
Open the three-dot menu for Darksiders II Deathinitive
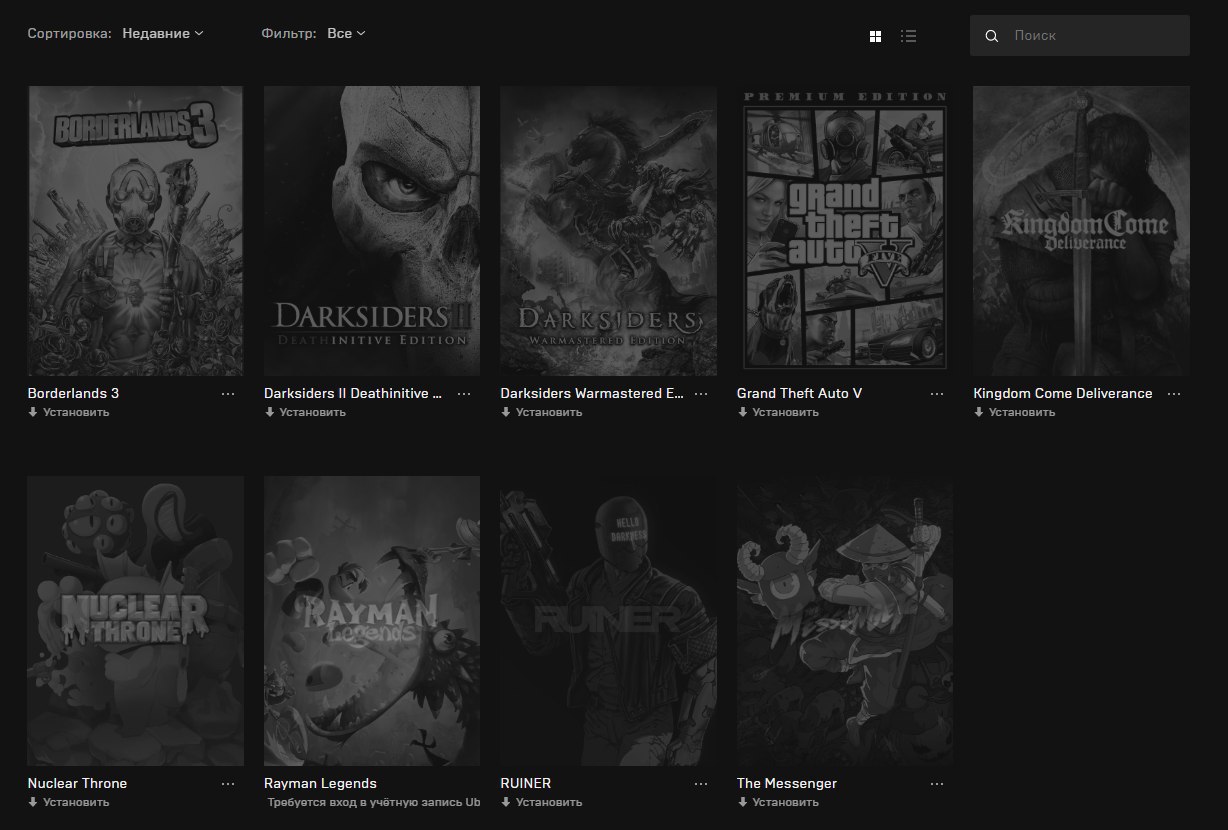464,394
